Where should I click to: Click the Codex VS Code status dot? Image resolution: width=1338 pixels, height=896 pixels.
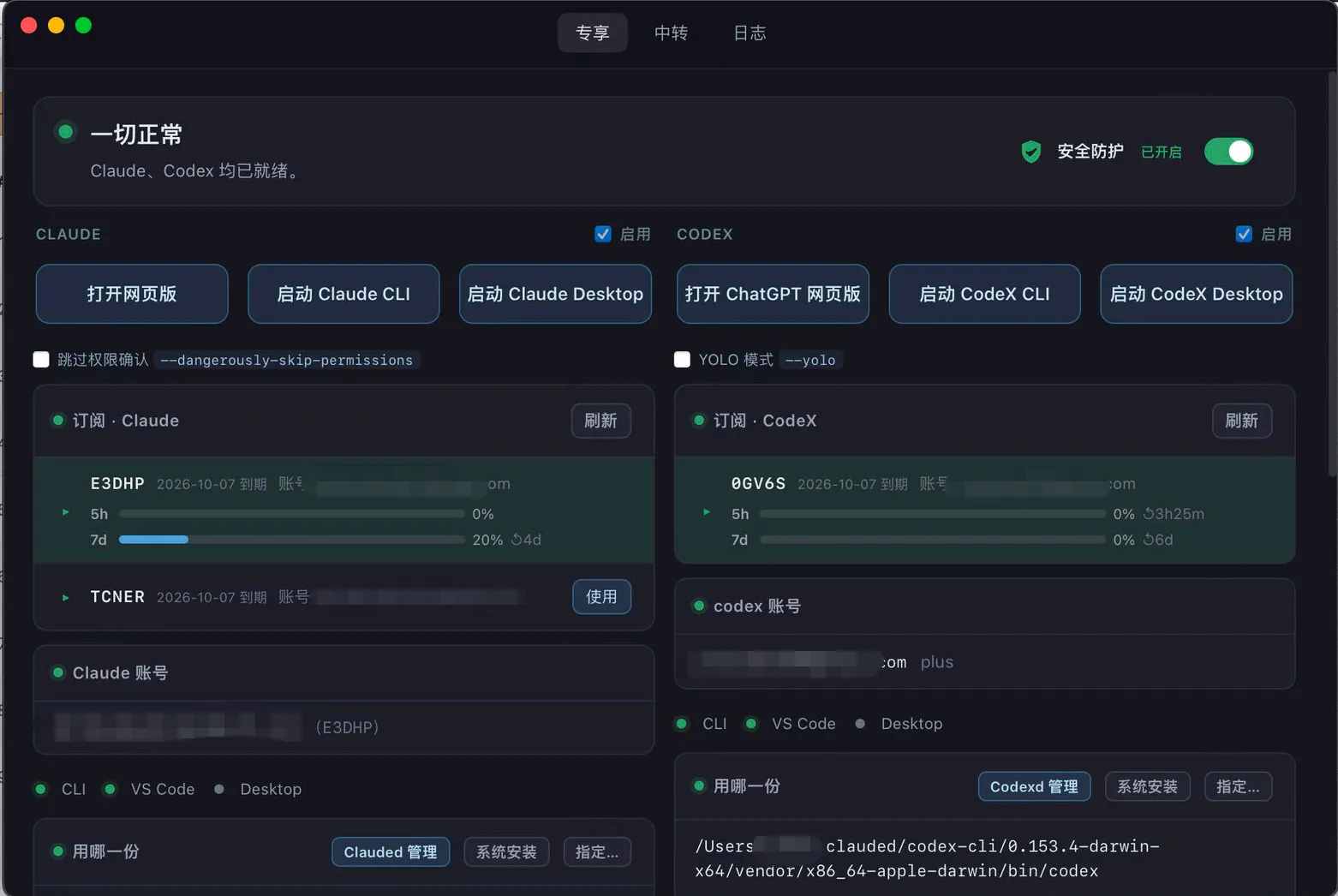[751, 724]
